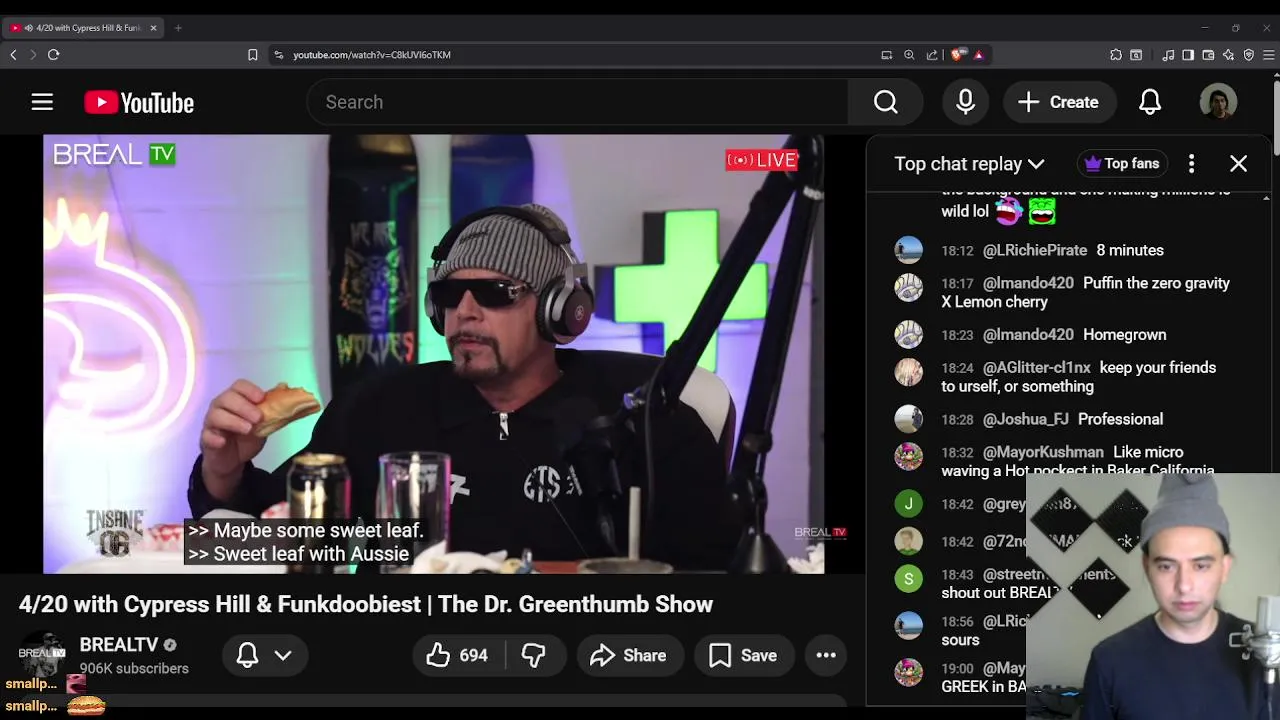Viewport: 1280px width, 720px height.
Task: Open Leo AI sparkle icon
Action: 1228,55
